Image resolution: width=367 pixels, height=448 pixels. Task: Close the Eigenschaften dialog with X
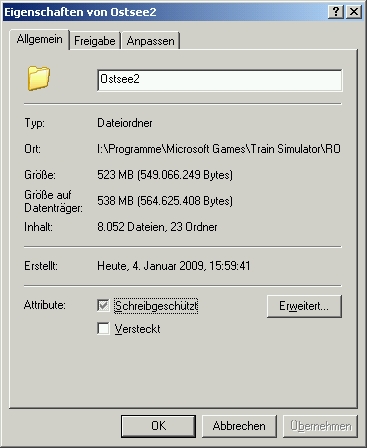tap(354, 12)
